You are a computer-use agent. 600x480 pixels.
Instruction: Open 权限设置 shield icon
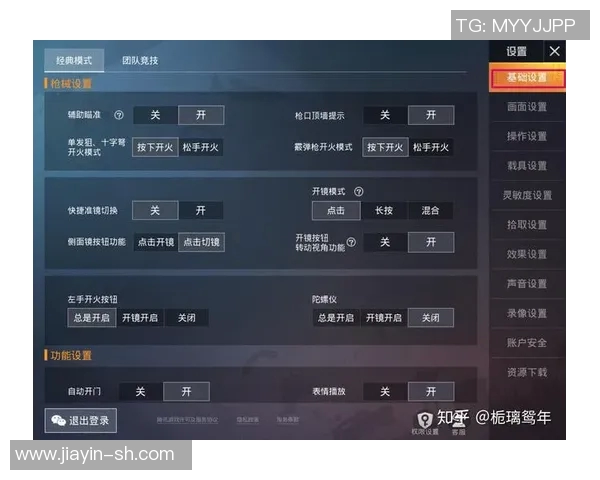tap(425, 420)
